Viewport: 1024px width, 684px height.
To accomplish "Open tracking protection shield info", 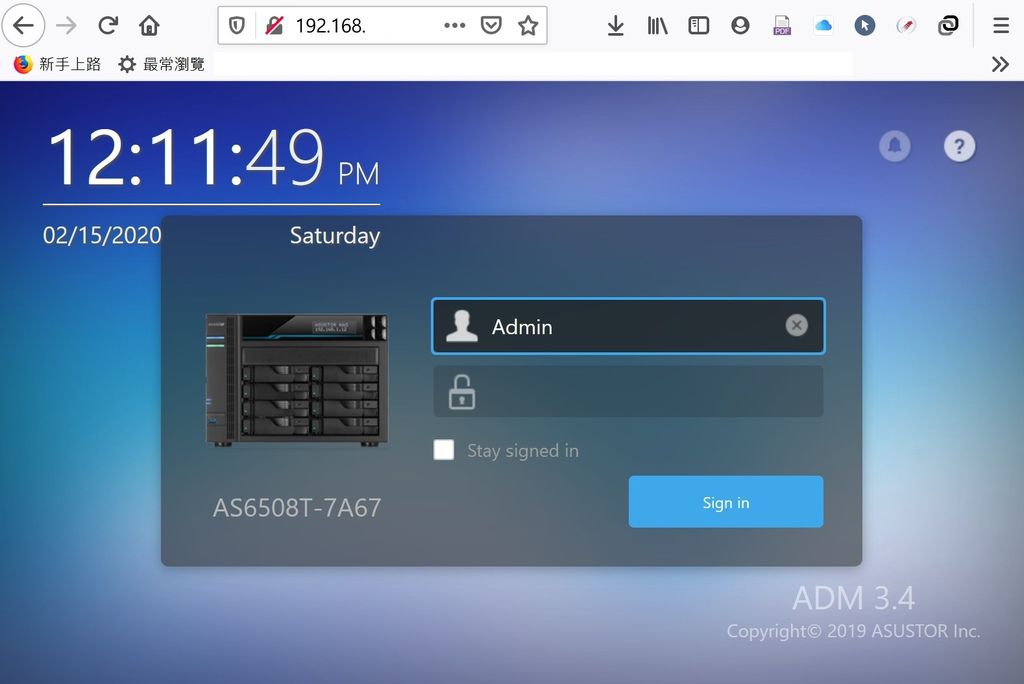I will point(236,25).
